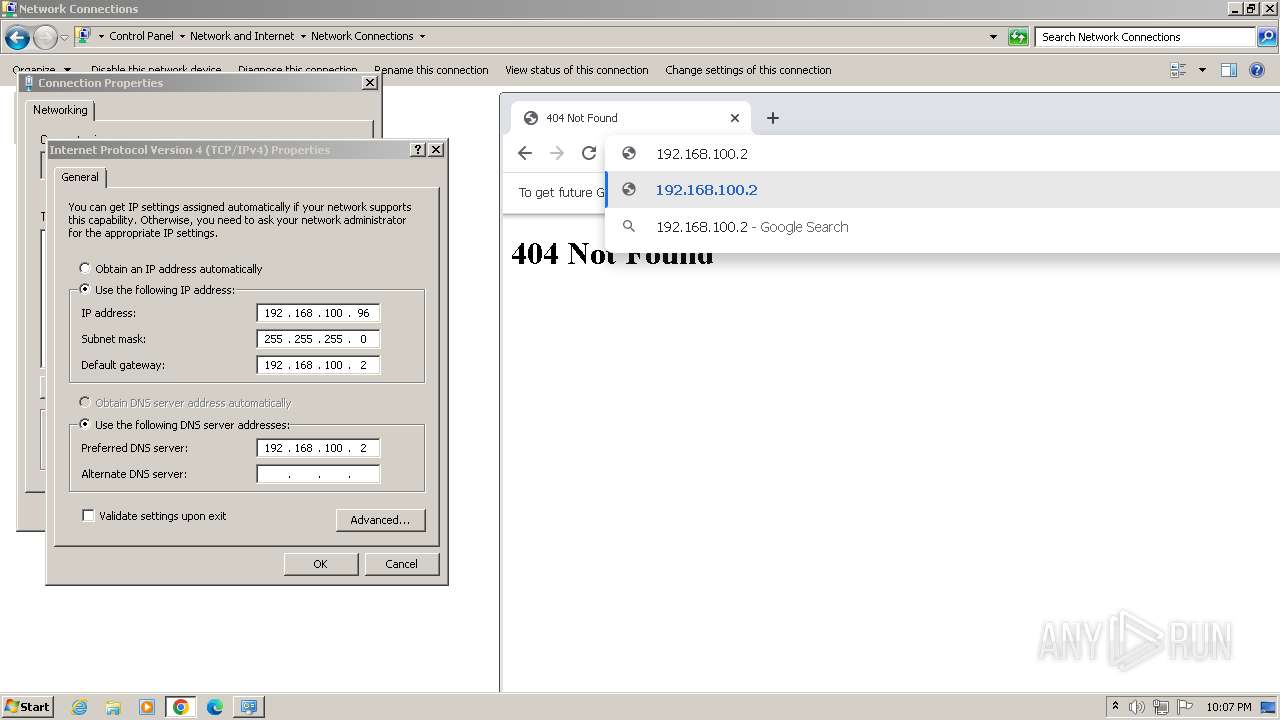Close the Connection Properties dialog
The height and width of the screenshot is (720, 1280).
(369, 83)
